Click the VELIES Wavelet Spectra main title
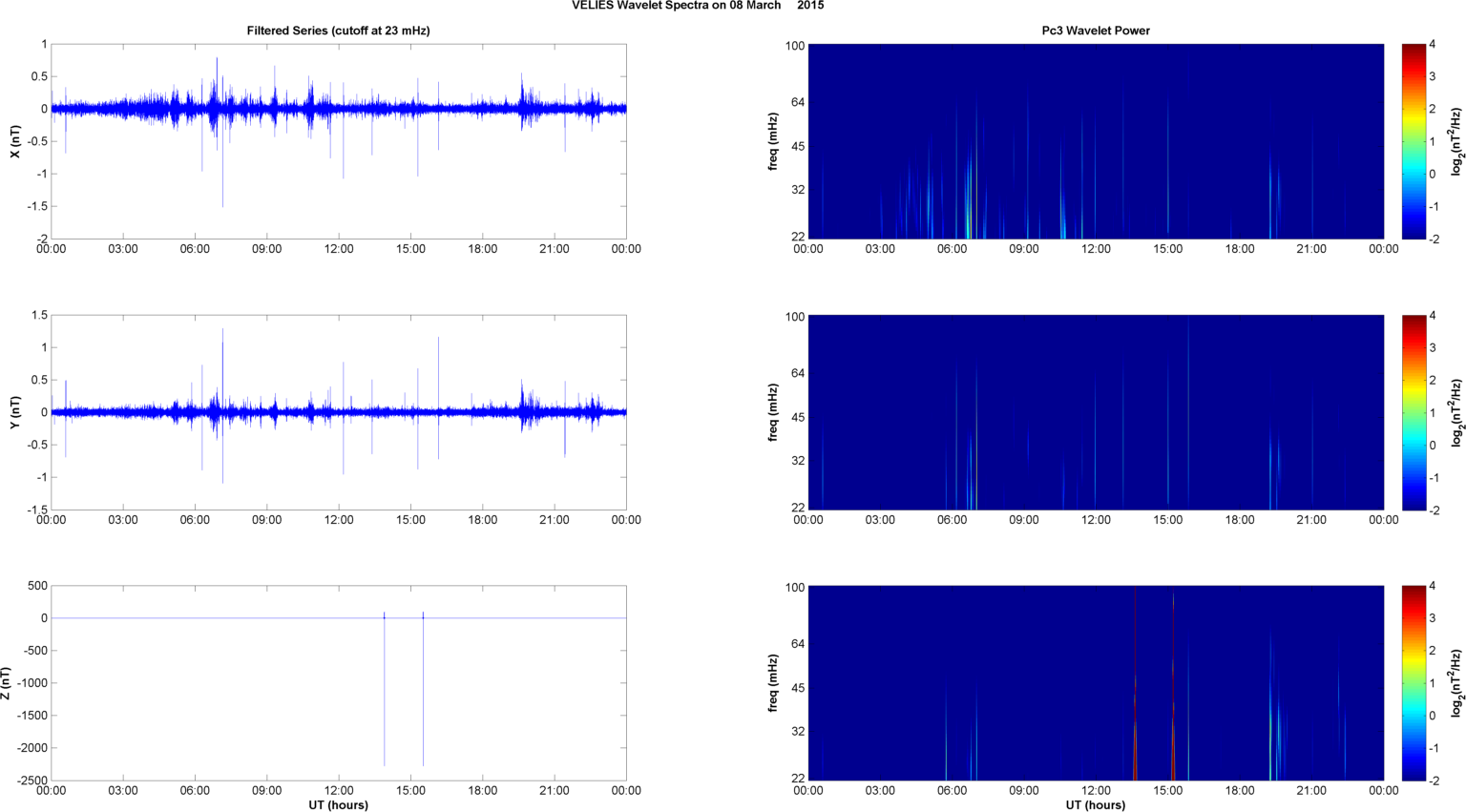This screenshot has height=812, width=1466. [x=698, y=6]
